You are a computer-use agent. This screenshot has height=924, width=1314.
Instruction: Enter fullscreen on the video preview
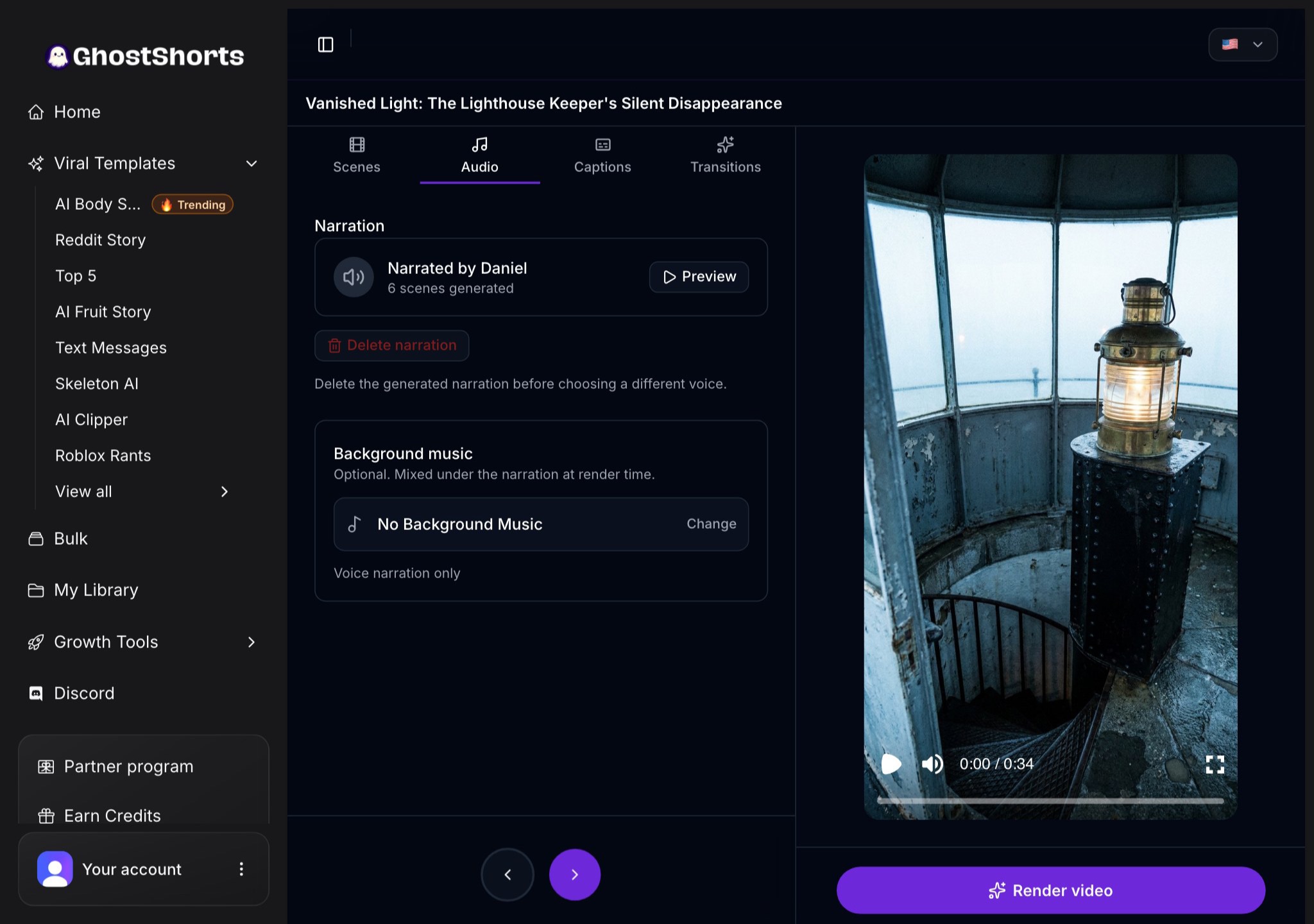(x=1215, y=764)
